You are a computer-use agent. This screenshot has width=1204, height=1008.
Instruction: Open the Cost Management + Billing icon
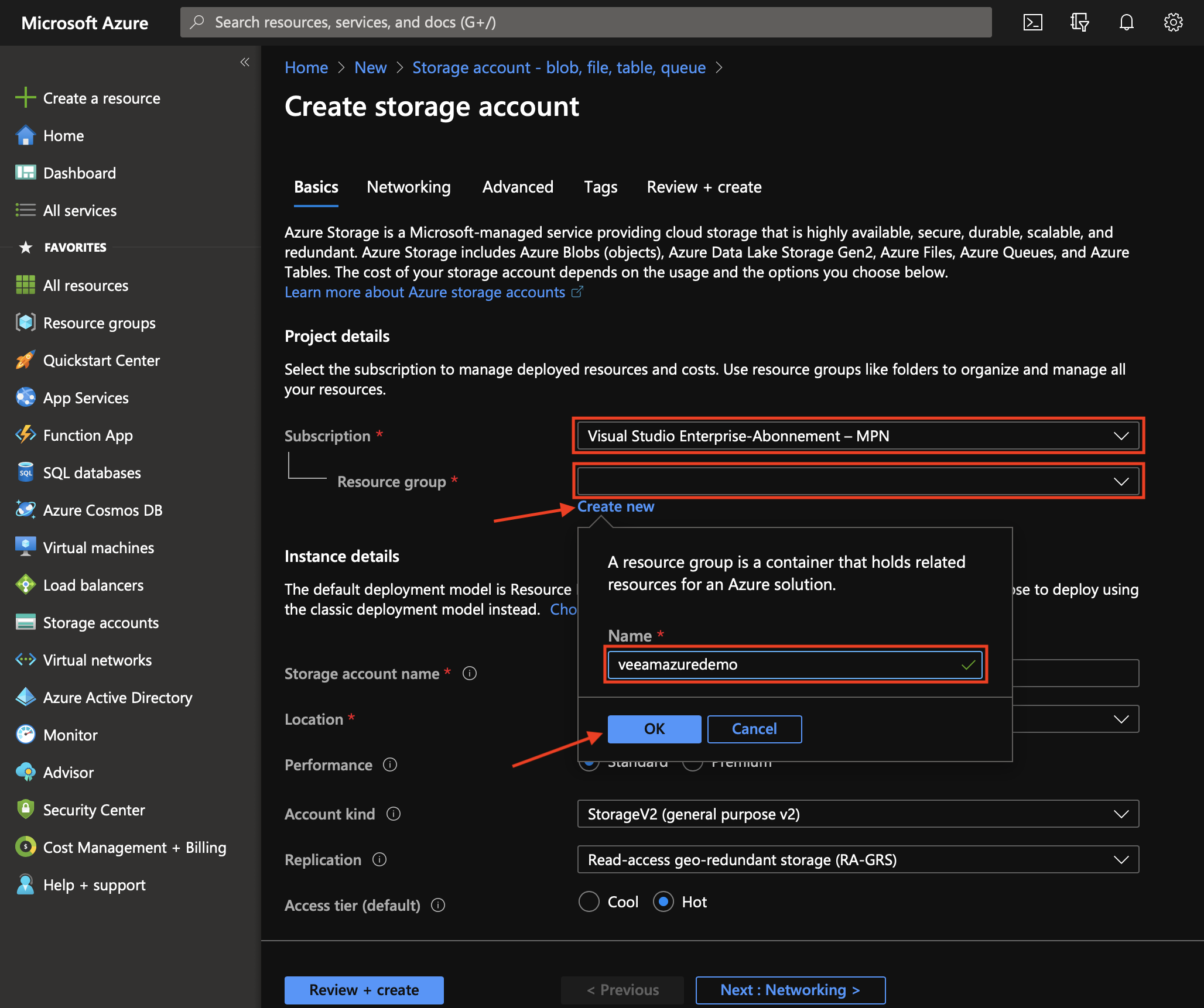tap(25, 847)
